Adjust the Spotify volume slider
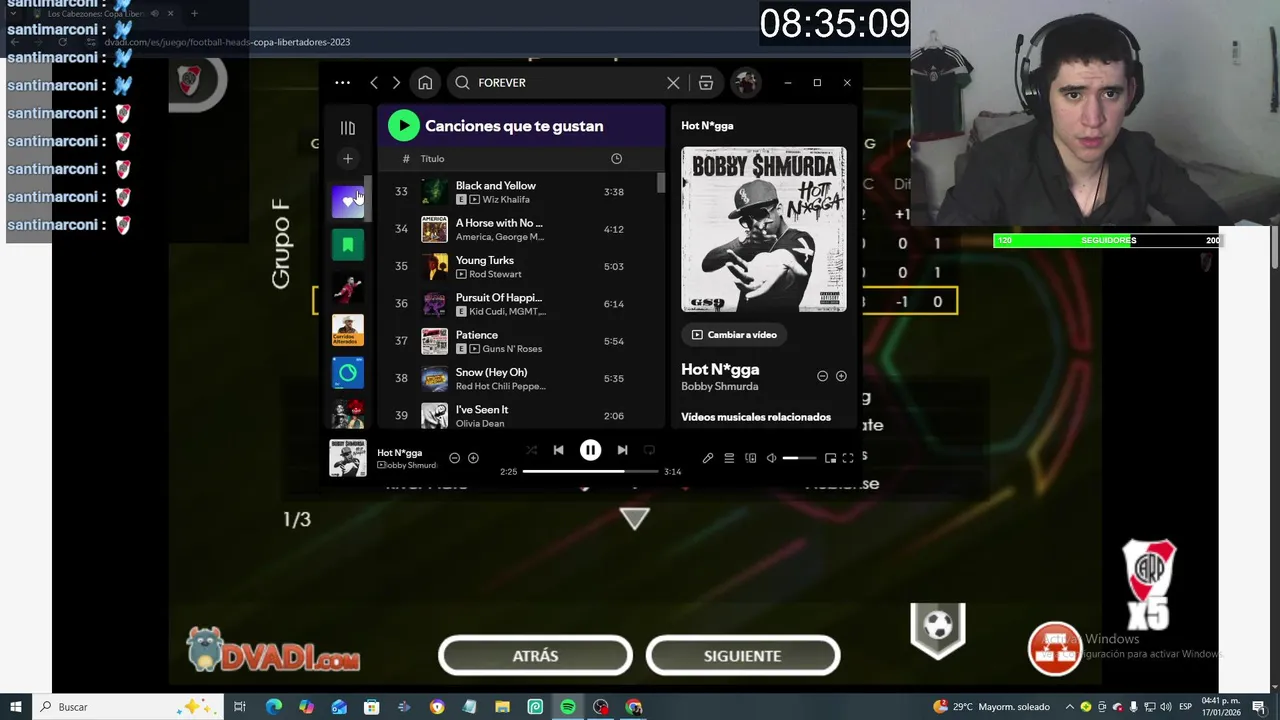 pyautogui.click(x=799, y=458)
